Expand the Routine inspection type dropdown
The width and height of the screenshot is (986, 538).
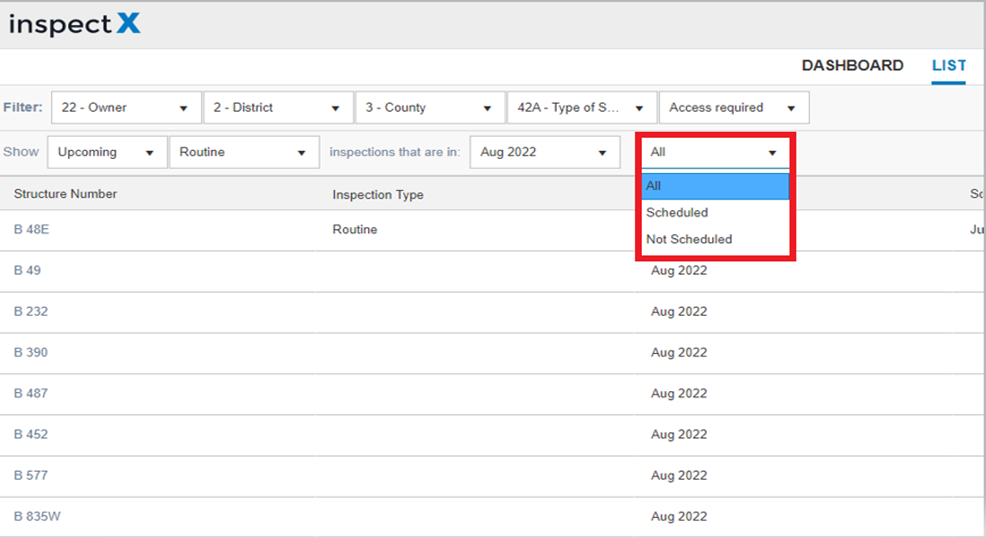[245, 152]
